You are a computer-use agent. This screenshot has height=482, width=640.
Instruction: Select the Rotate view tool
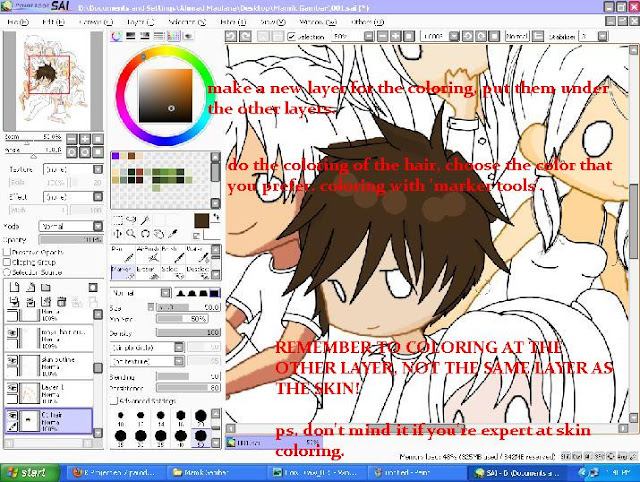click(x=145, y=234)
